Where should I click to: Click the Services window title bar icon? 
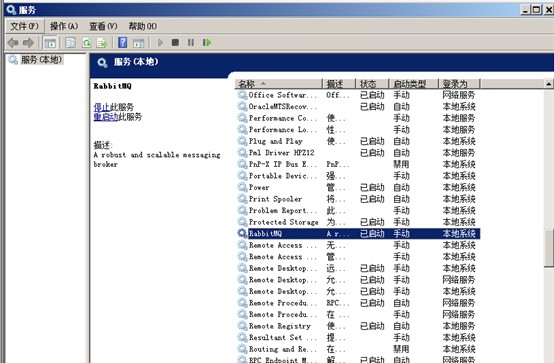pos(11,10)
